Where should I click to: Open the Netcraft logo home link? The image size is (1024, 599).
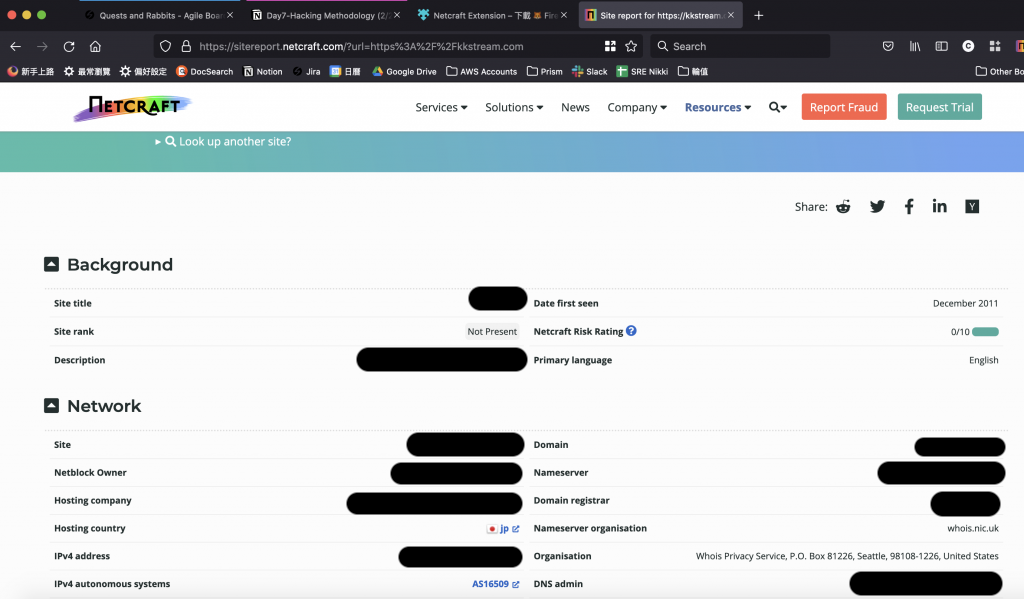coord(133,107)
